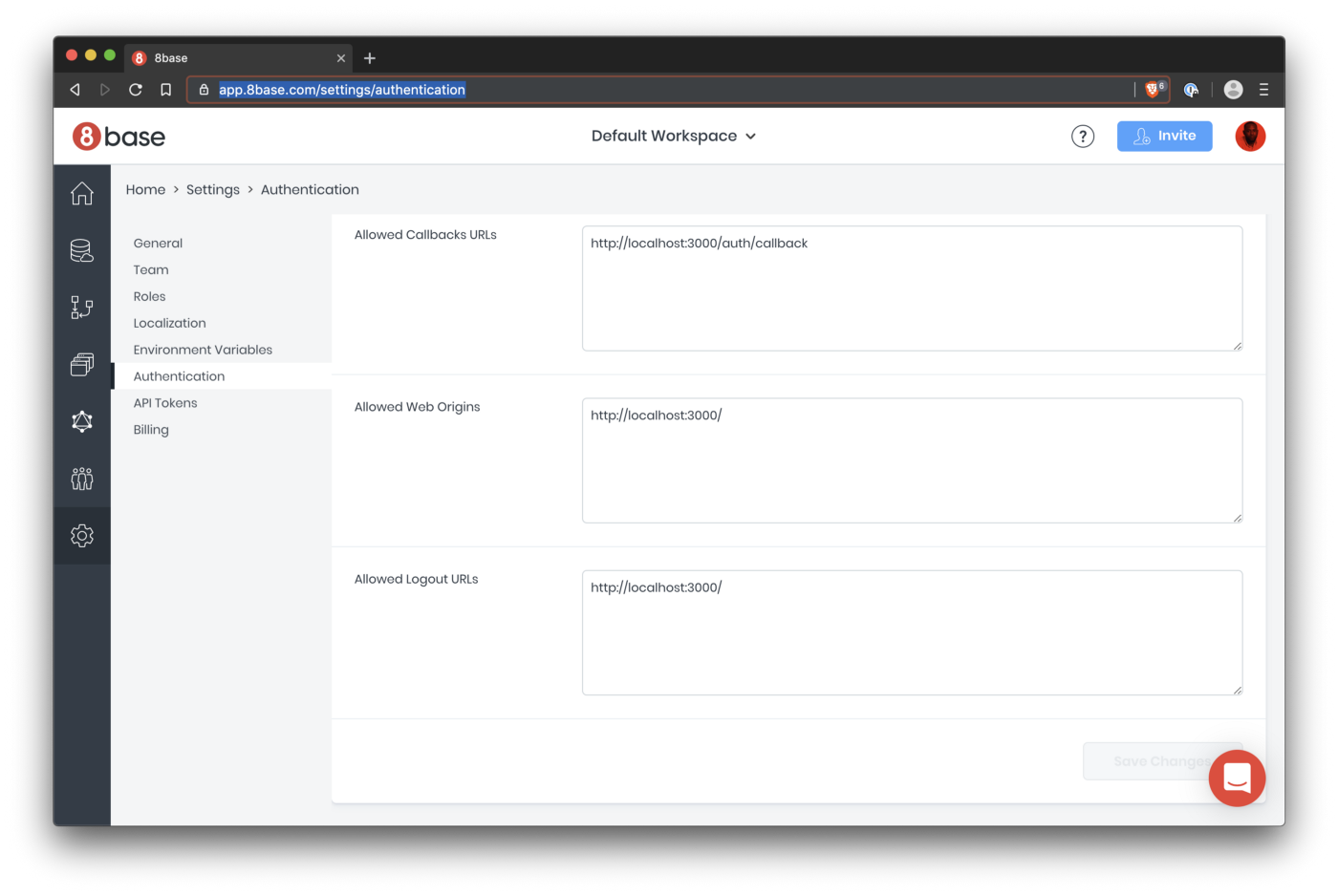The height and width of the screenshot is (896, 1338).
Task: Open the Home dashboard icon in sidebar
Action: [x=82, y=193]
